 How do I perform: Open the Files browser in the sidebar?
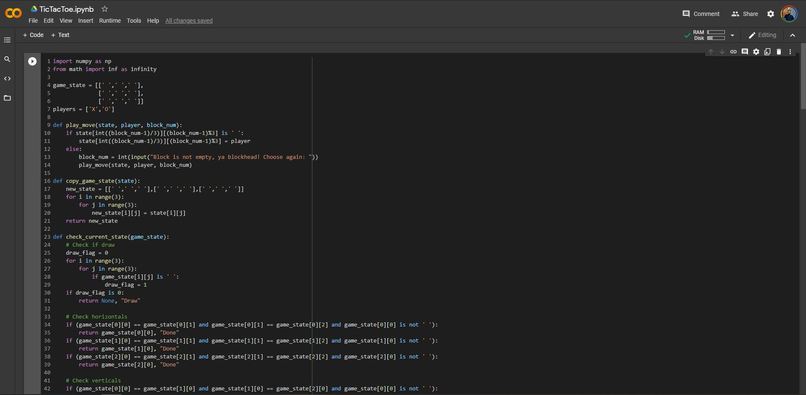(7, 98)
